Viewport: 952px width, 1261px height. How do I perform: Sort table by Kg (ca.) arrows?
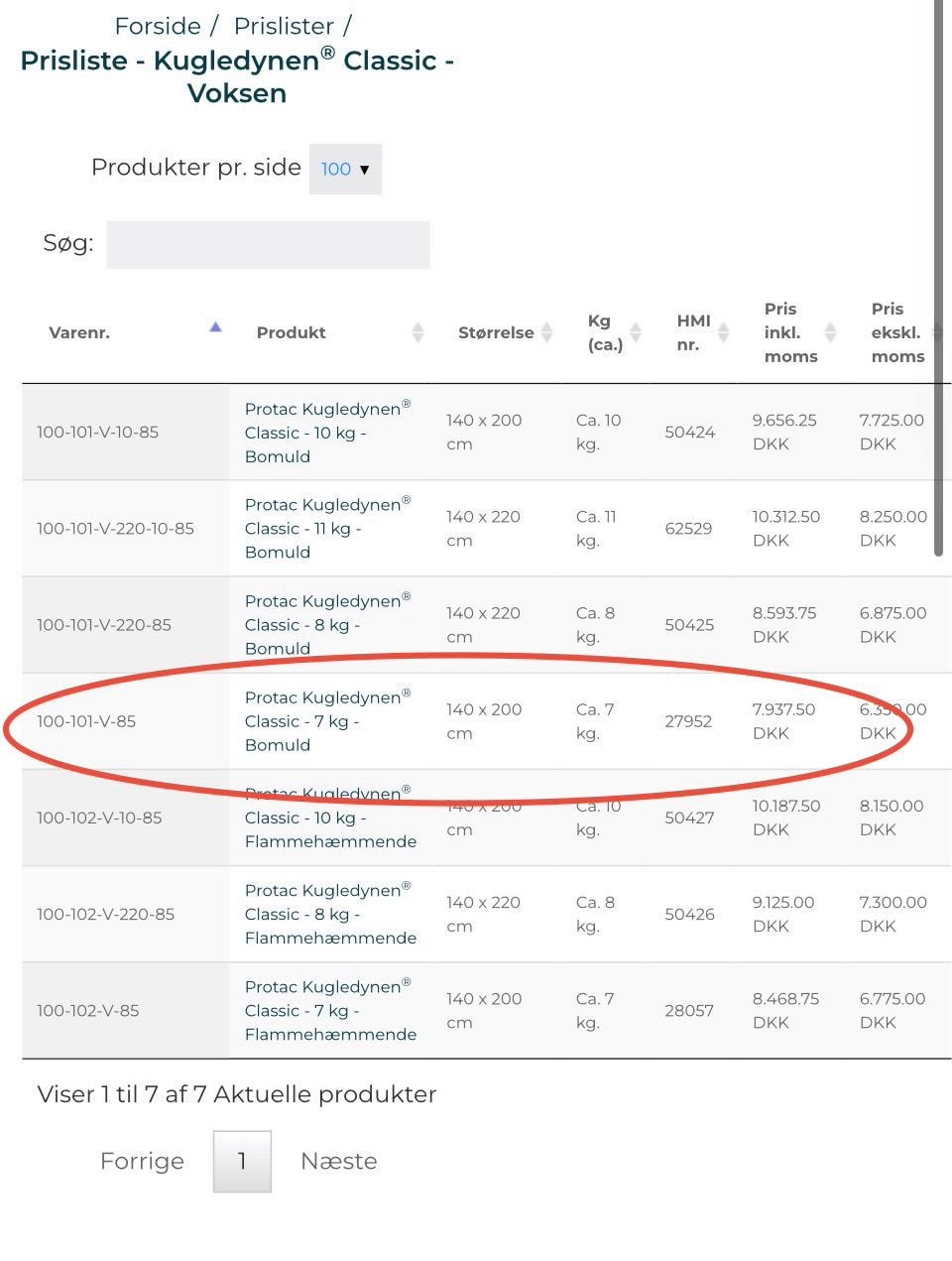636,332
